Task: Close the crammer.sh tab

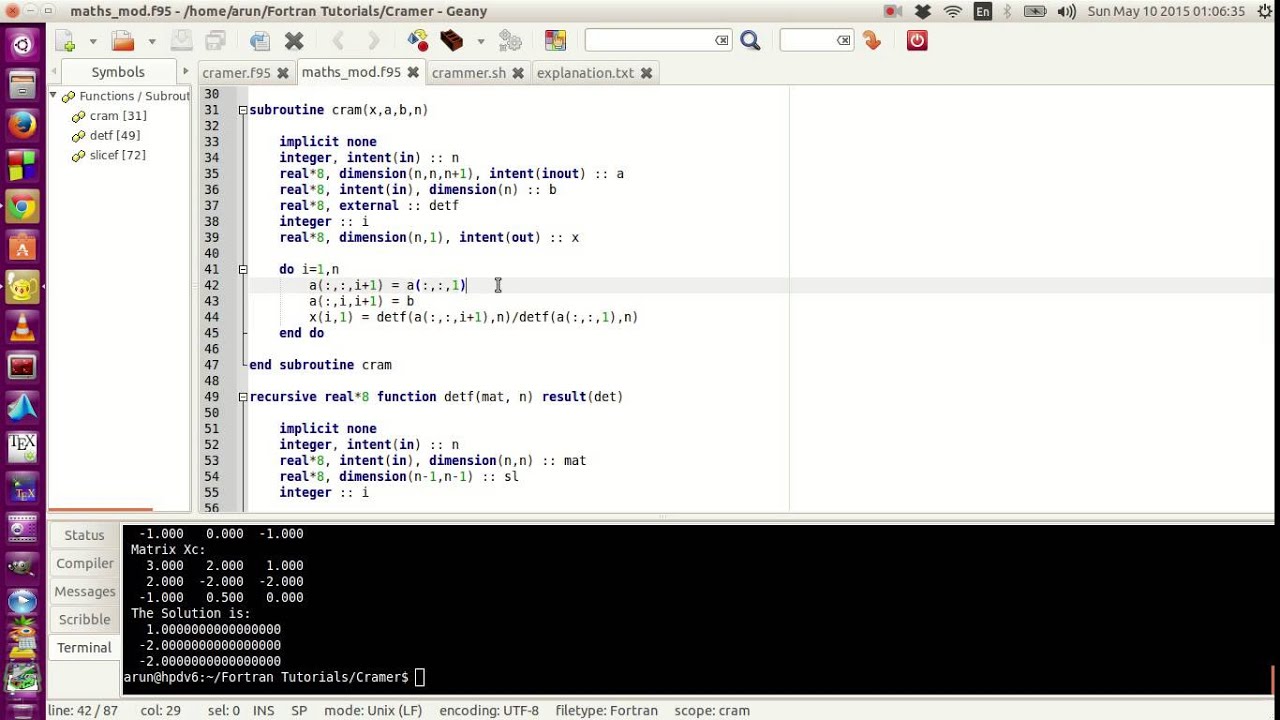Action: point(518,73)
